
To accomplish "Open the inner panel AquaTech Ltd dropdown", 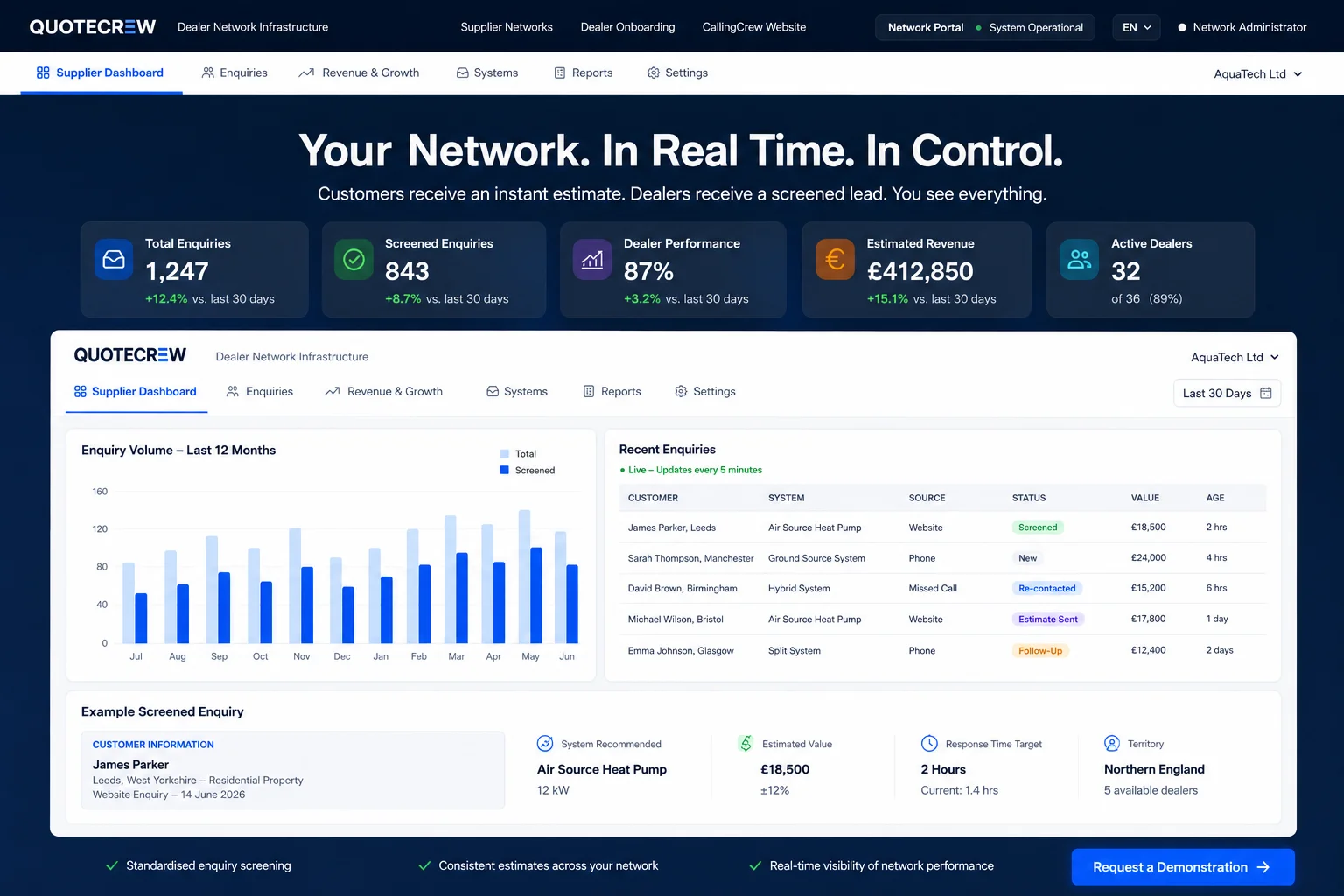I will (x=1235, y=357).
